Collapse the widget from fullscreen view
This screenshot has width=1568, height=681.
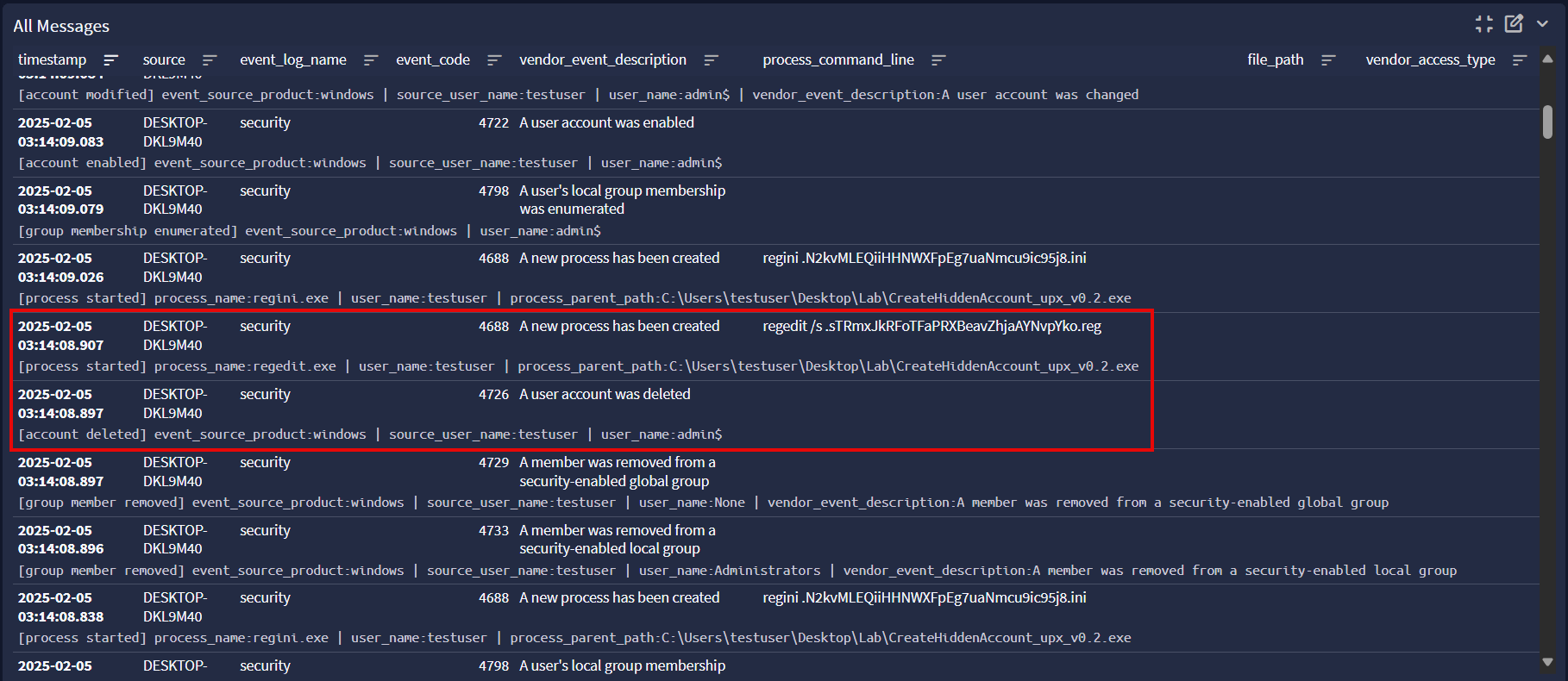point(1483,24)
